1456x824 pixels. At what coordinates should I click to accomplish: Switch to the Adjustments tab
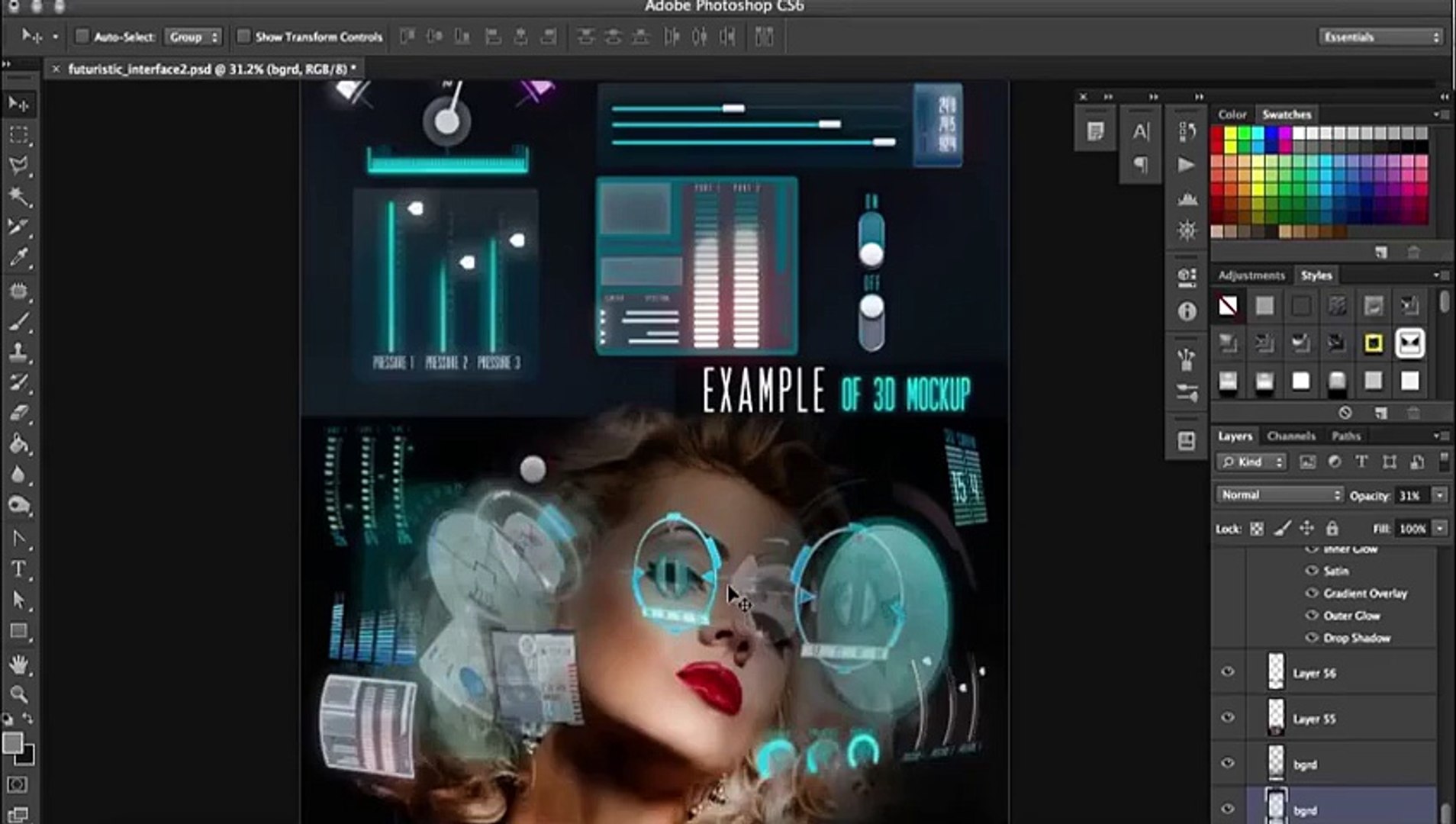click(1251, 275)
